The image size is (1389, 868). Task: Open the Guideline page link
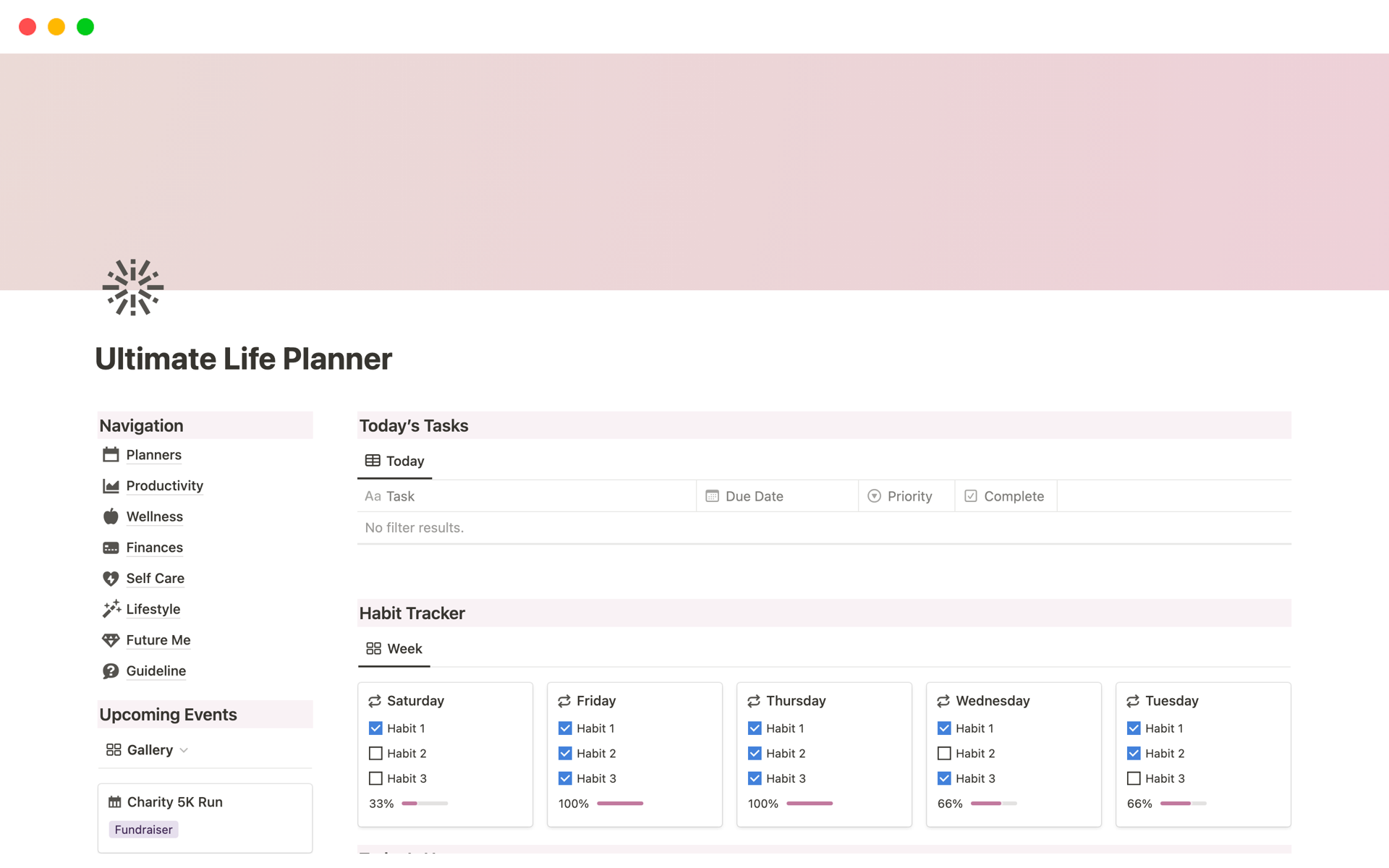pyautogui.click(x=156, y=671)
